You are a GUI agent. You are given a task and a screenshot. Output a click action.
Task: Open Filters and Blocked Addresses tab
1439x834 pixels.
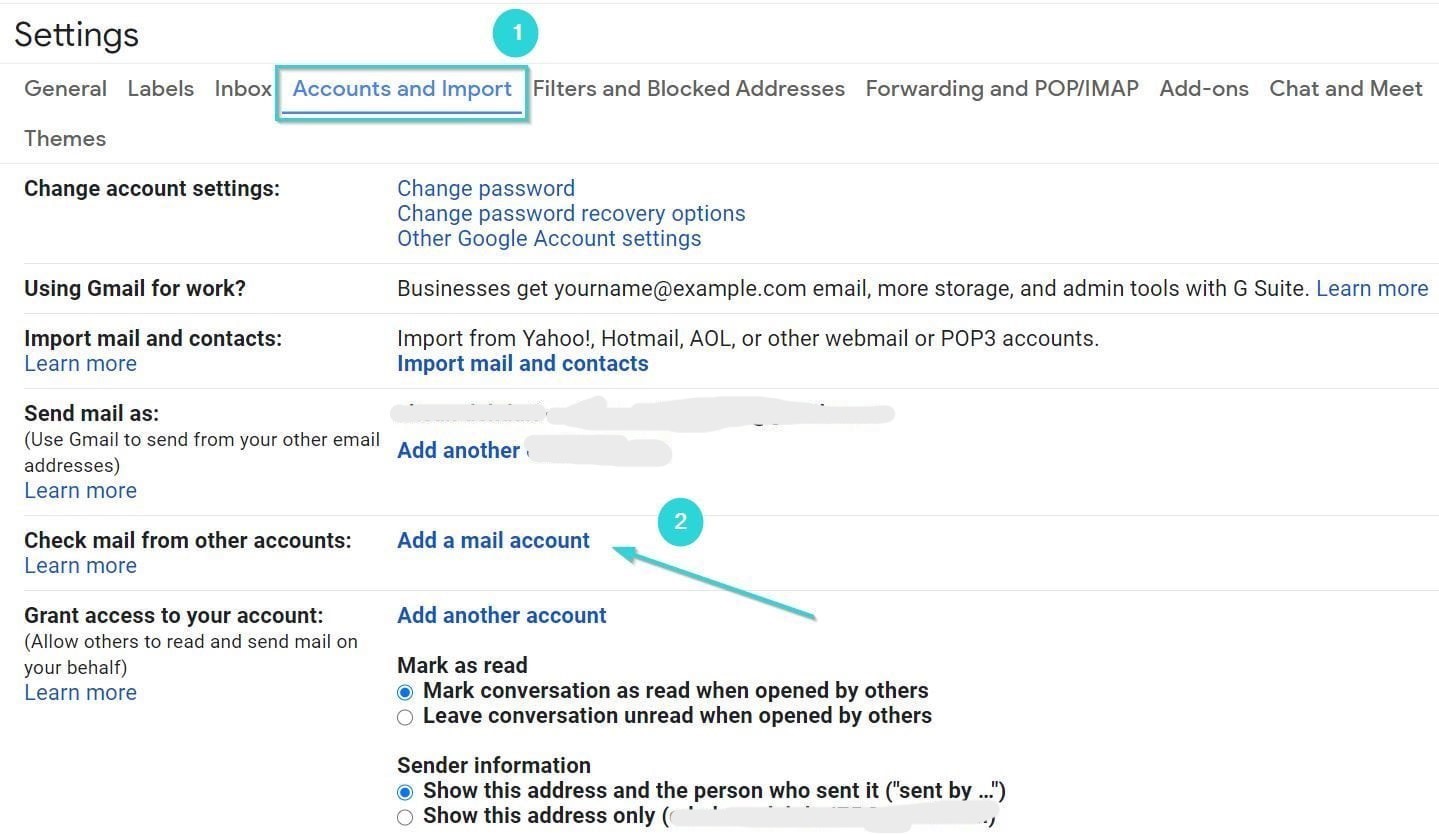[x=688, y=89]
